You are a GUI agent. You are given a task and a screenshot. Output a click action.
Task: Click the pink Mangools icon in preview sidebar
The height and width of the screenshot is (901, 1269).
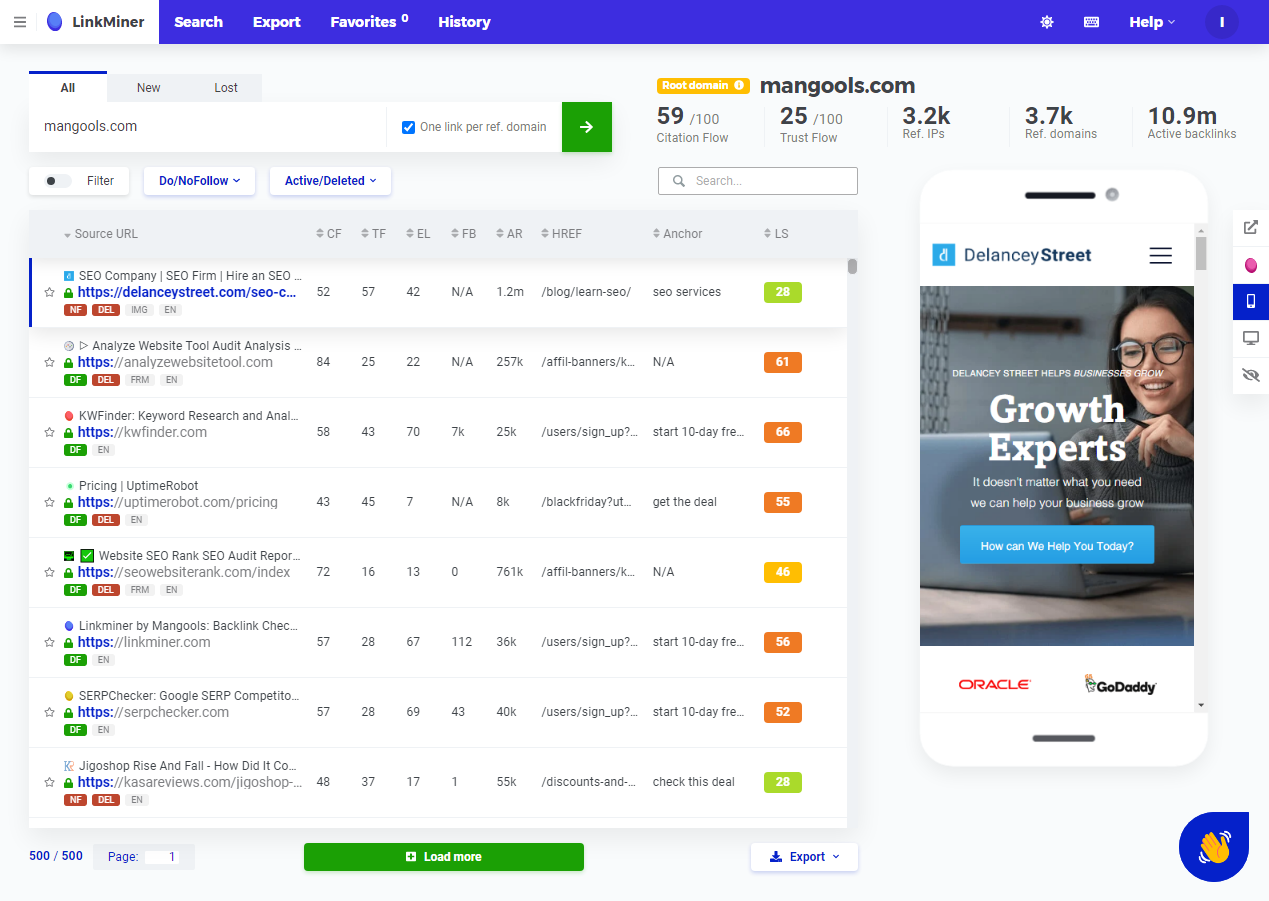pos(1251,265)
